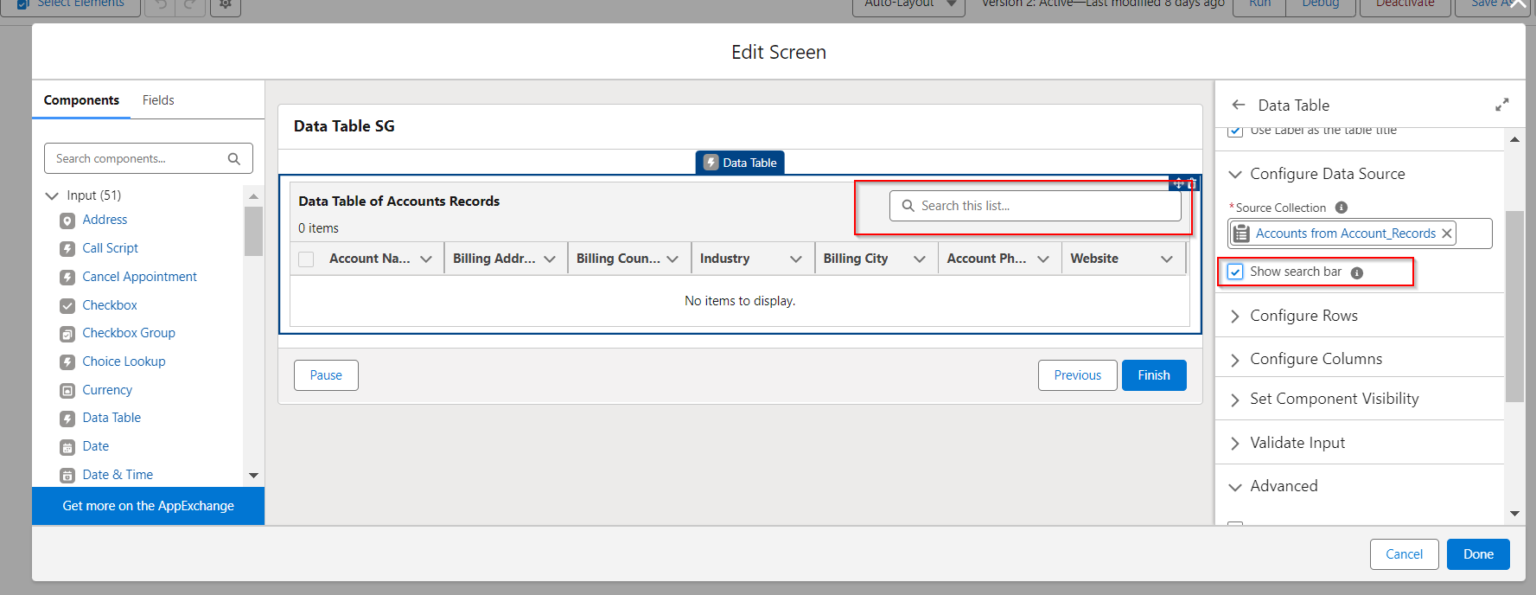
Task: Uncheck the Show search bar checkbox
Action: pyautogui.click(x=1236, y=272)
